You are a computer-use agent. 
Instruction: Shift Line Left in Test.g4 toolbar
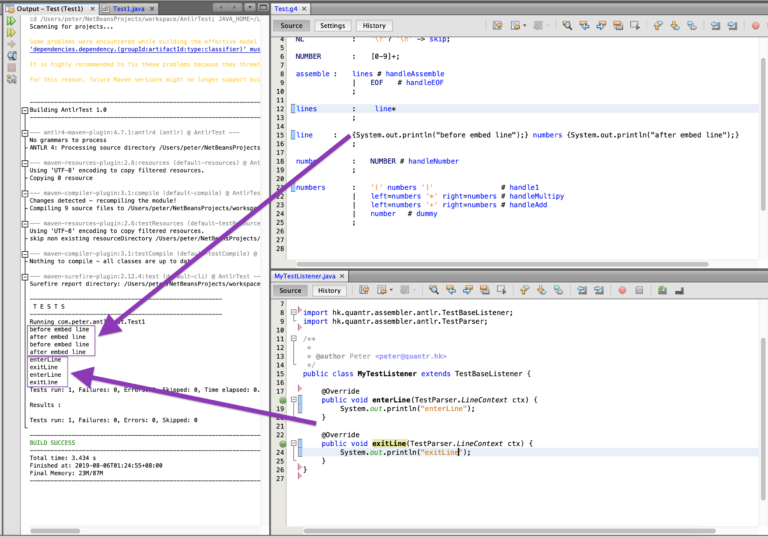point(715,25)
